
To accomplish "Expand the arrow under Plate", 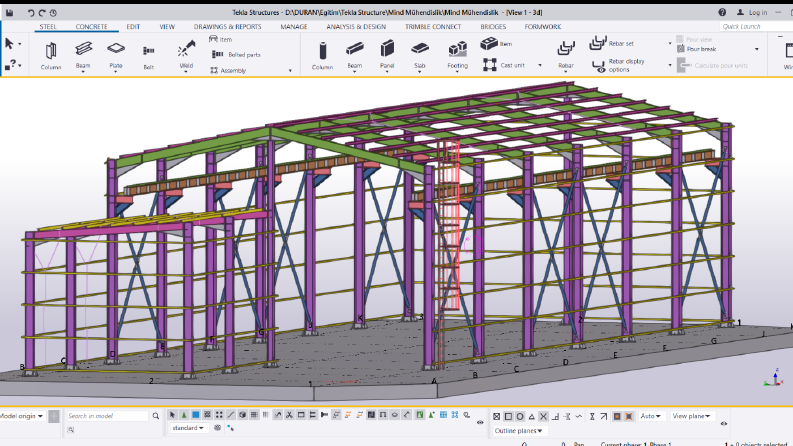I will [x=116, y=72].
